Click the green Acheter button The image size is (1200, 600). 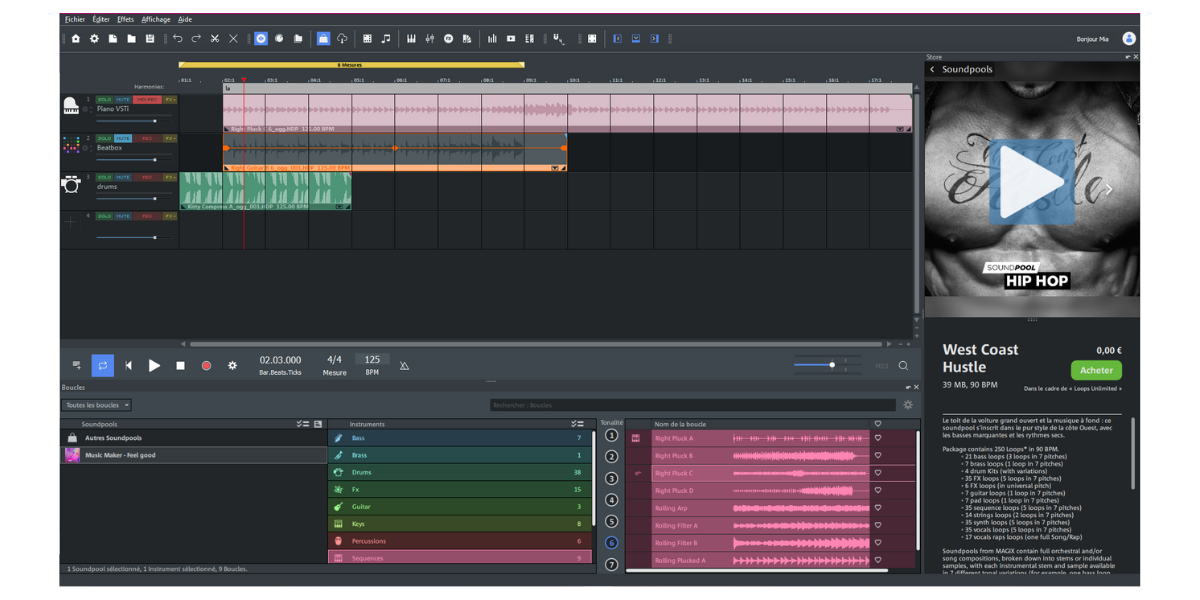pos(1096,370)
